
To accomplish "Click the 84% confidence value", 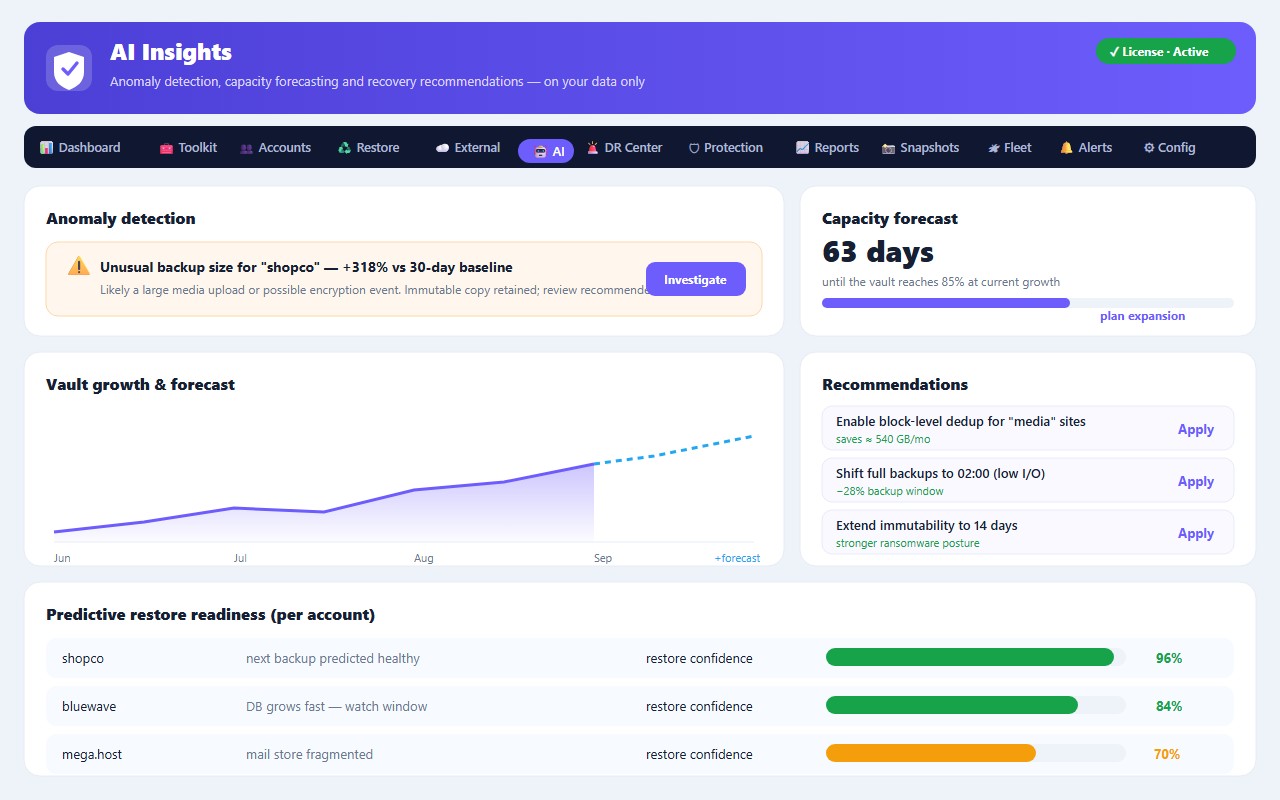I will (x=1169, y=706).
